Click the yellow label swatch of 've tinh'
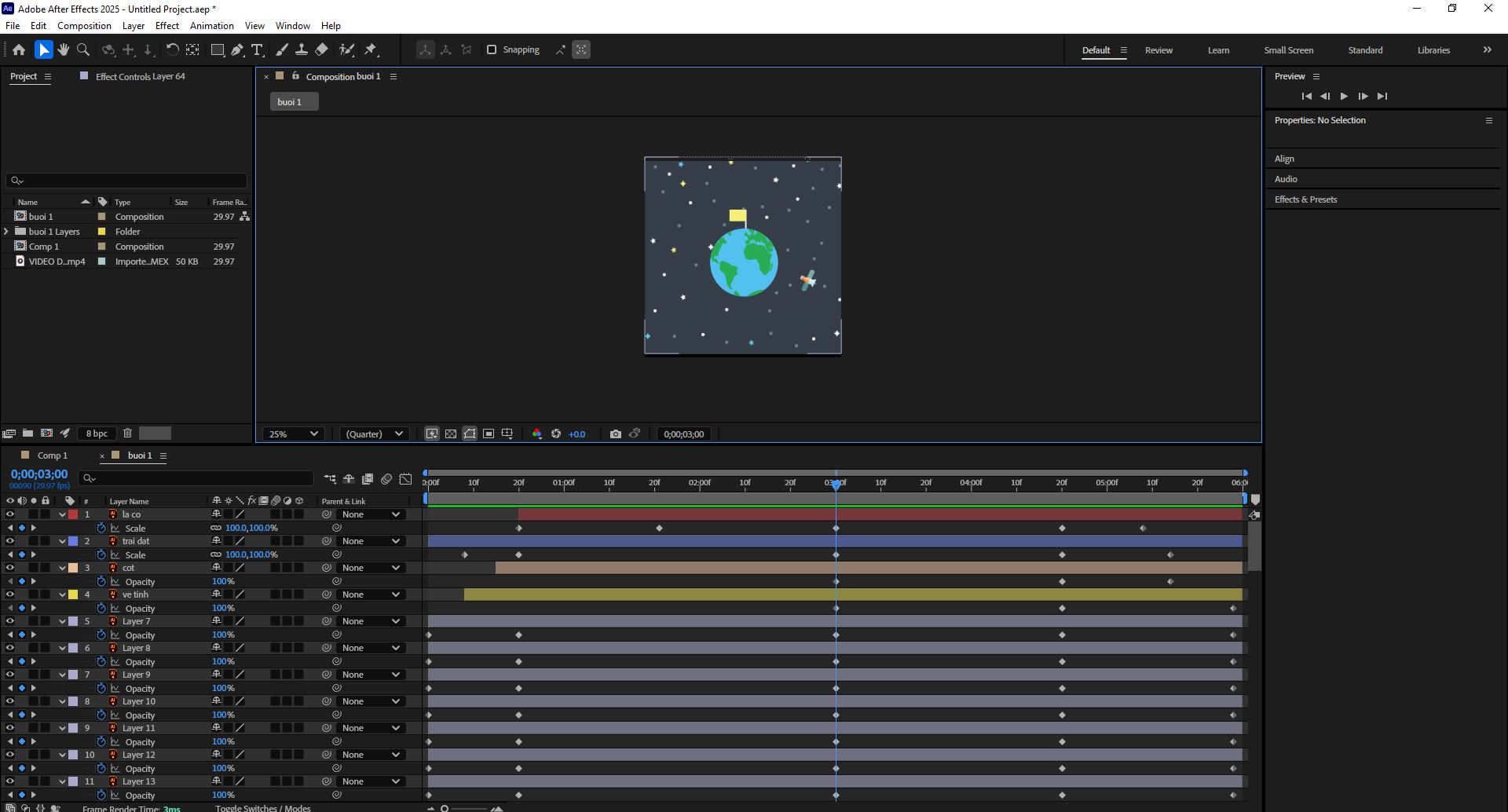Screen dimensions: 1508x812 tap(73, 594)
